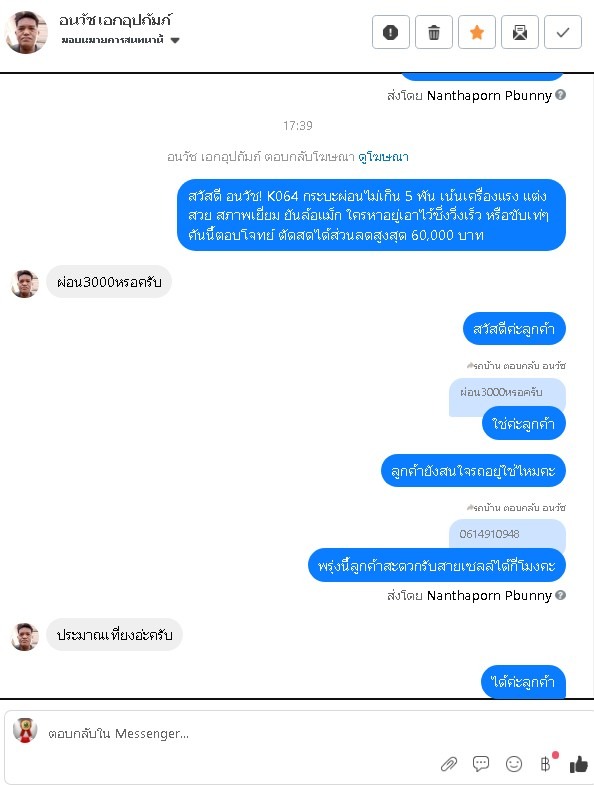Select the quoted phone number 0614910948 bubble

507,534
